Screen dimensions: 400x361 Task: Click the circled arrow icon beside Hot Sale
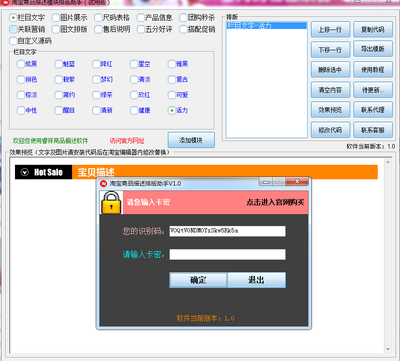25,172
